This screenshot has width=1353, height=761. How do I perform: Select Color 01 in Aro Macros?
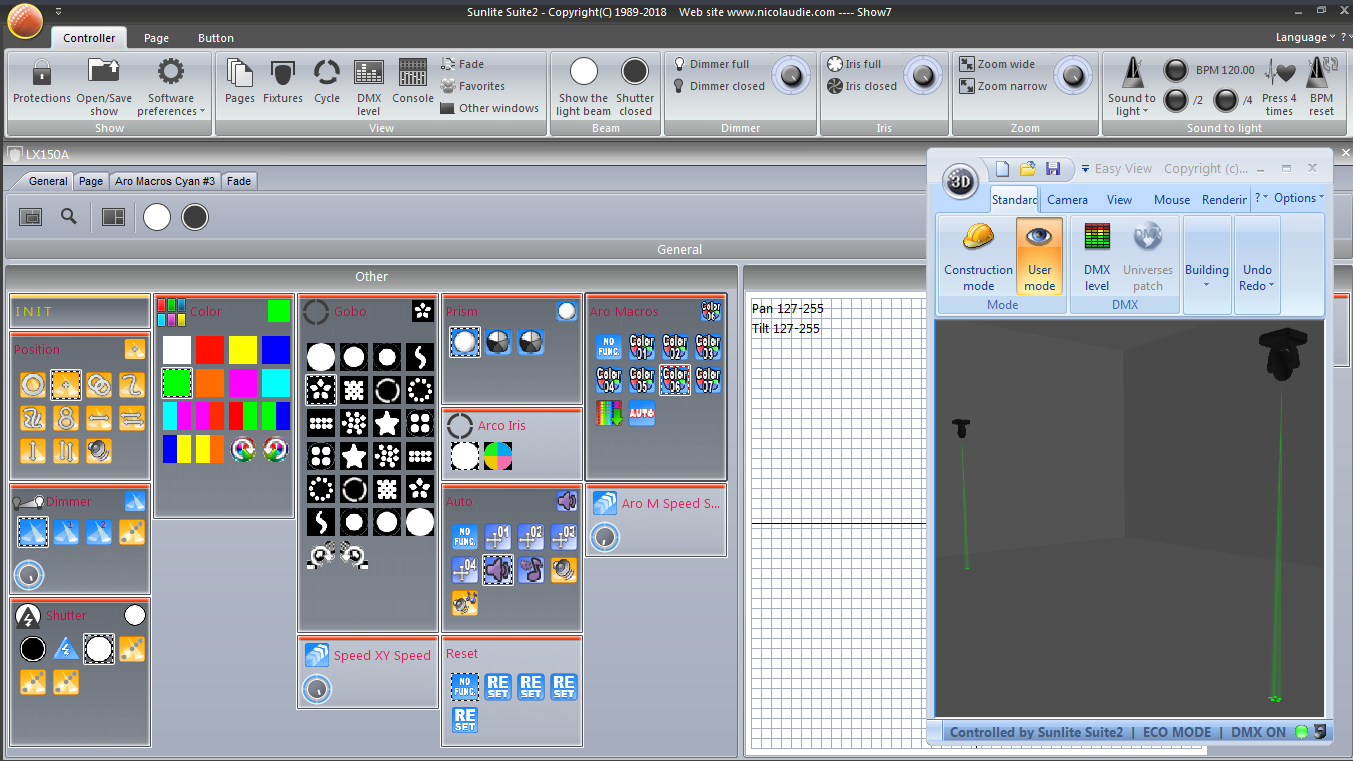[x=642, y=347]
